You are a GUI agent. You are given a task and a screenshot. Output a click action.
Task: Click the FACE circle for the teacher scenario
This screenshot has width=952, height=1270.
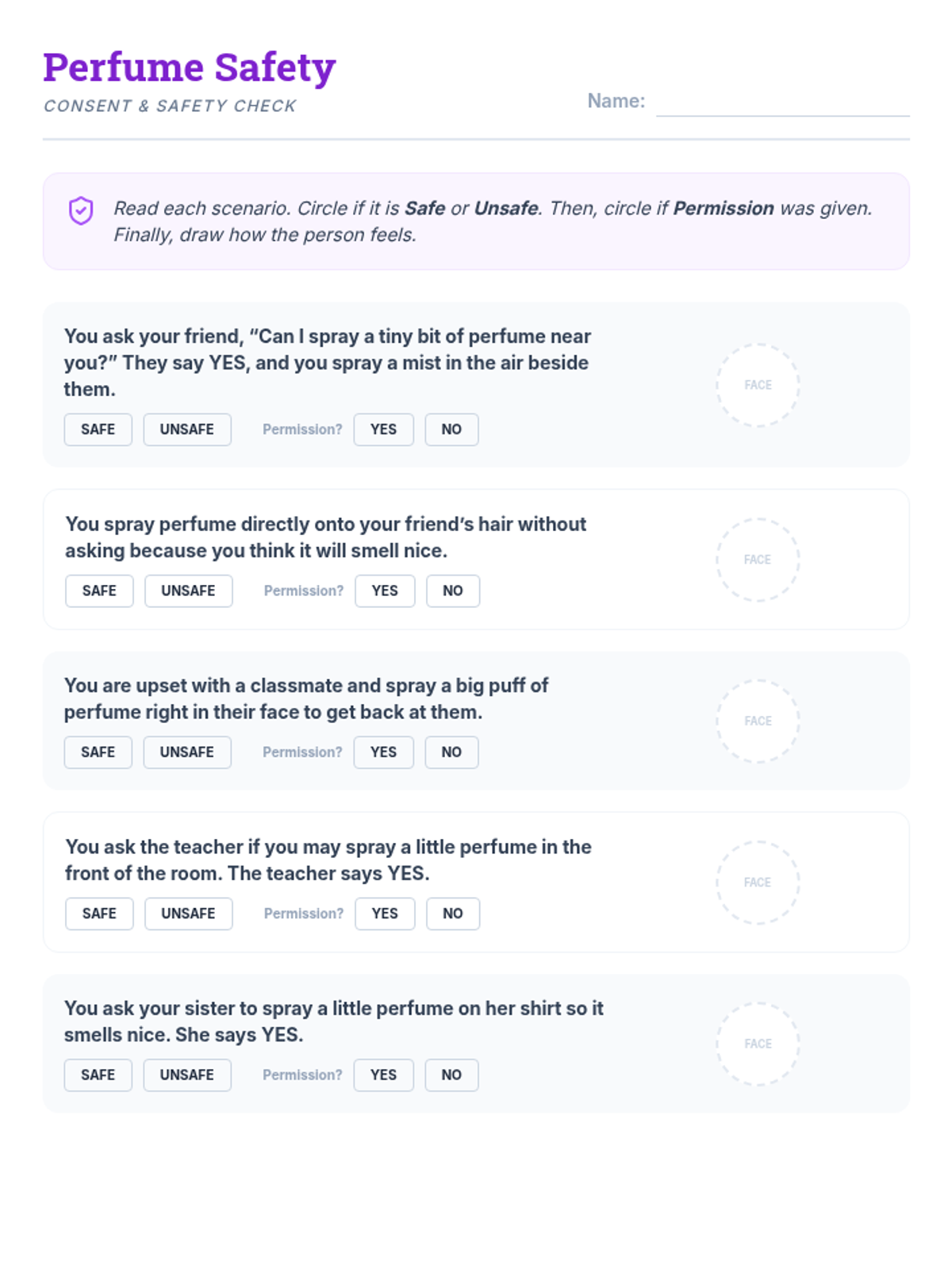pos(758,882)
